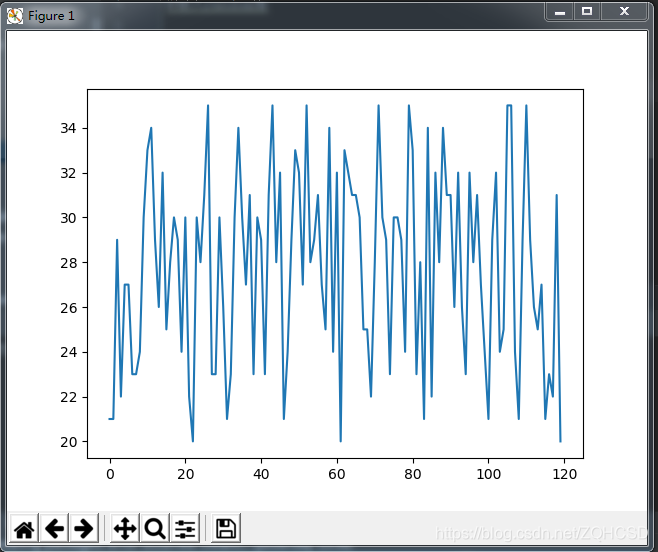658x552 pixels.
Task: Click the x-axis label 80
Action: (413, 474)
